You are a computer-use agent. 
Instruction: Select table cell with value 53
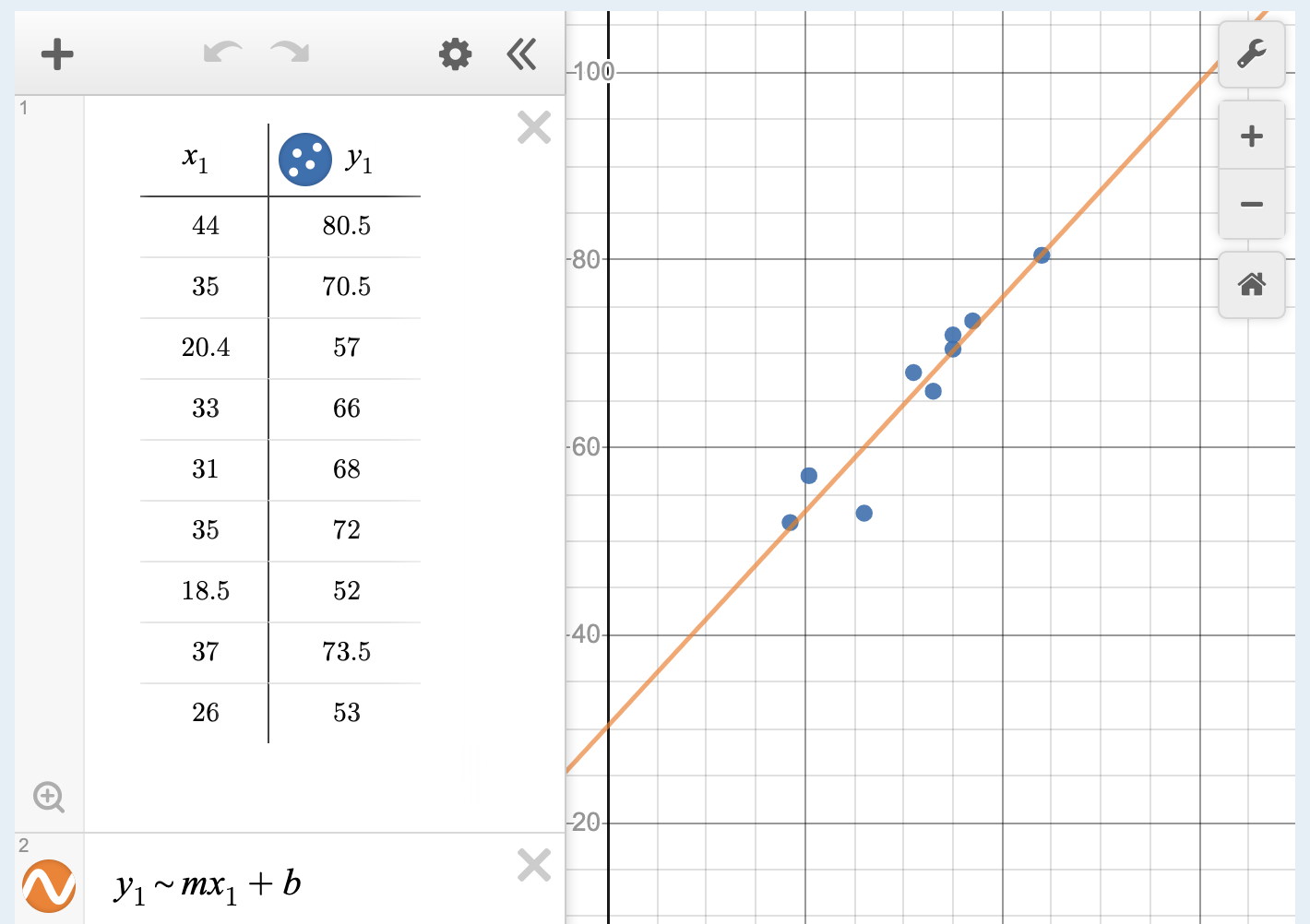point(346,713)
